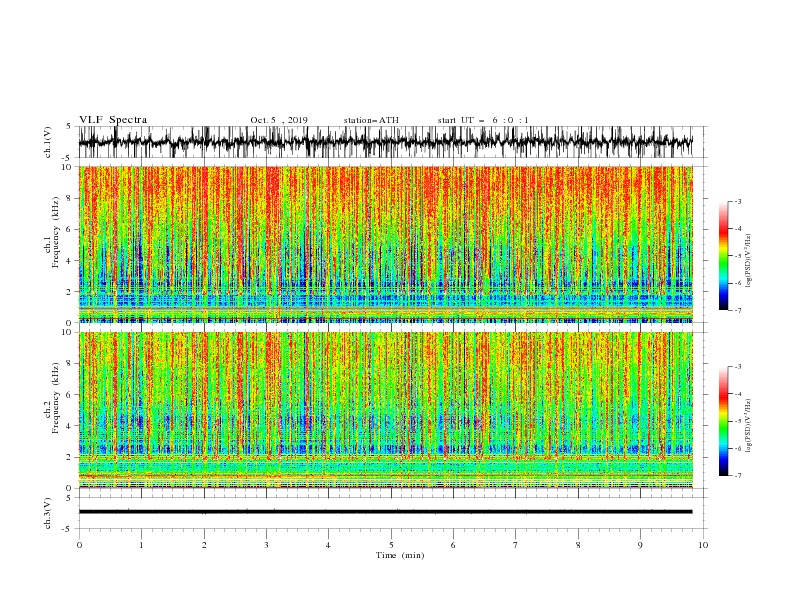Click the "Time (min)" axis label
Viewport: 792px width, 612px height.
coord(400,555)
